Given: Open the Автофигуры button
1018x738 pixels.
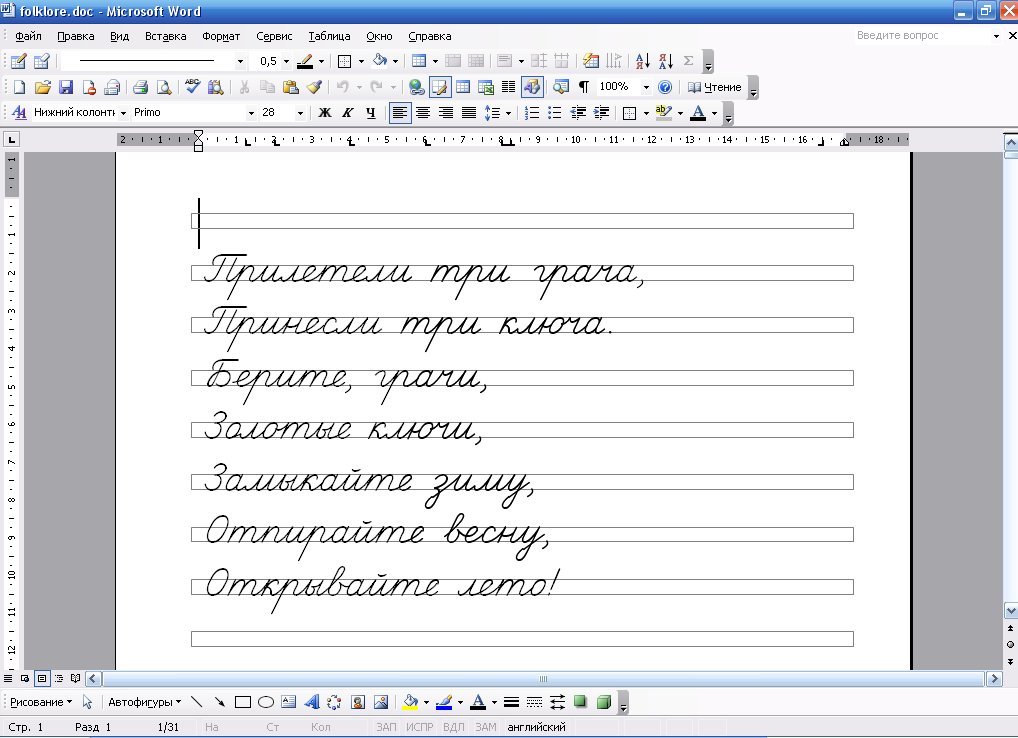Looking at the screenshot, I should pyautogui.click(x=144, y=702).
